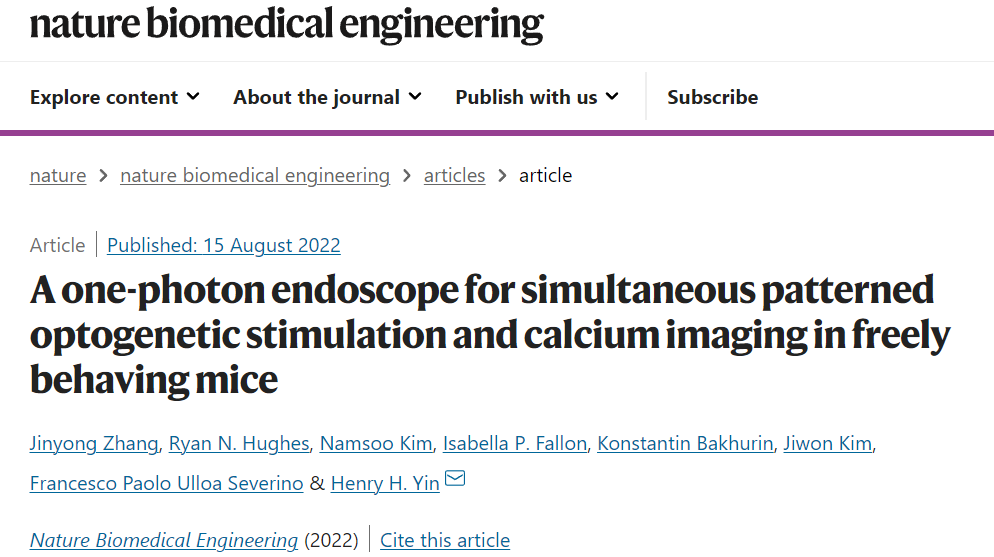Expand the Publish with us chevron
Screen dimensions: 994x557
pyautogui.click(x=612, y=96)
